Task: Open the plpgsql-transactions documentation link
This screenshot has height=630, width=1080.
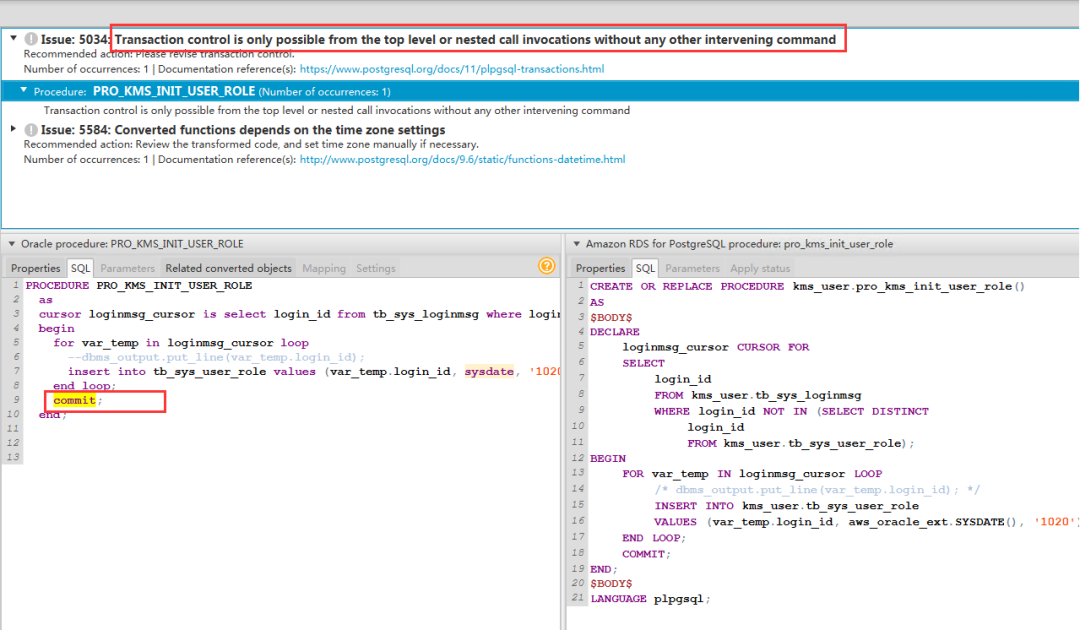Action: pos(451,69)
